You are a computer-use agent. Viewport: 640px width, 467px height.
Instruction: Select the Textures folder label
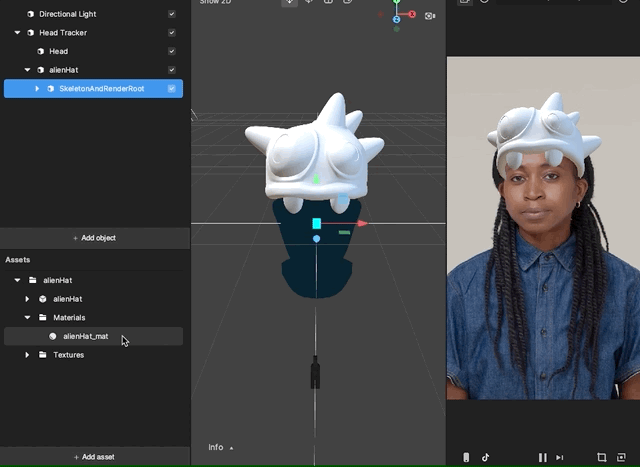69,355
